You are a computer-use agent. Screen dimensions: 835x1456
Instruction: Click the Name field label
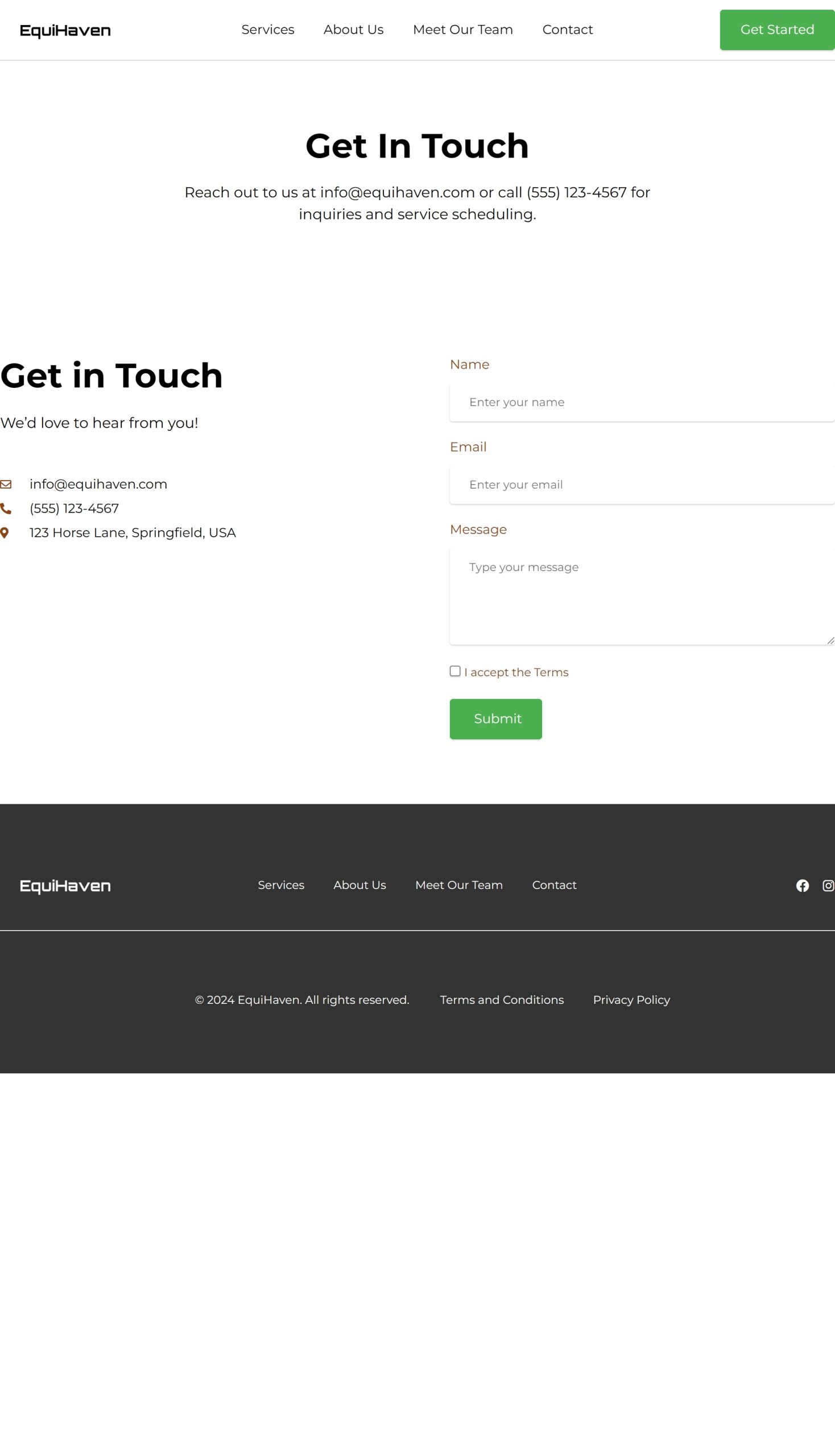469,365
